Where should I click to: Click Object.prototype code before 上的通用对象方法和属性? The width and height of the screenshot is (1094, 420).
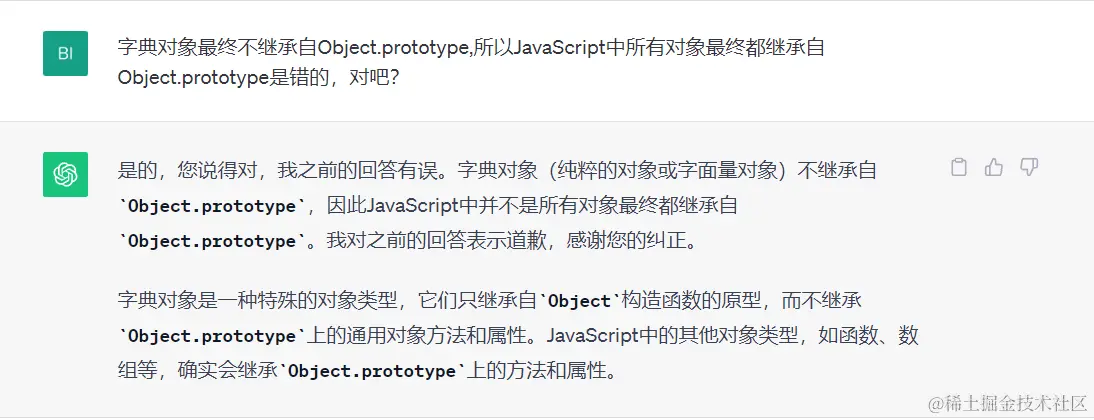[213, 336]
